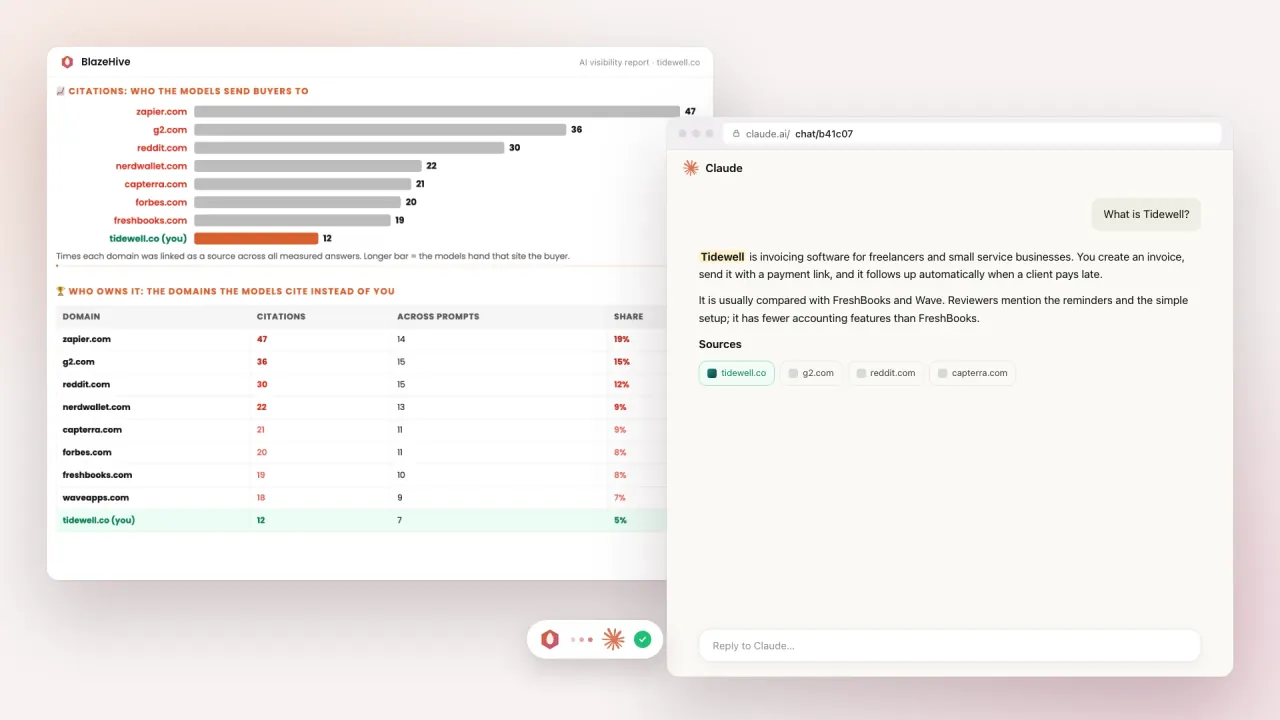
Task: Click across-prompts value 7 in the tidewell.co row
Action: click(400, 520)
